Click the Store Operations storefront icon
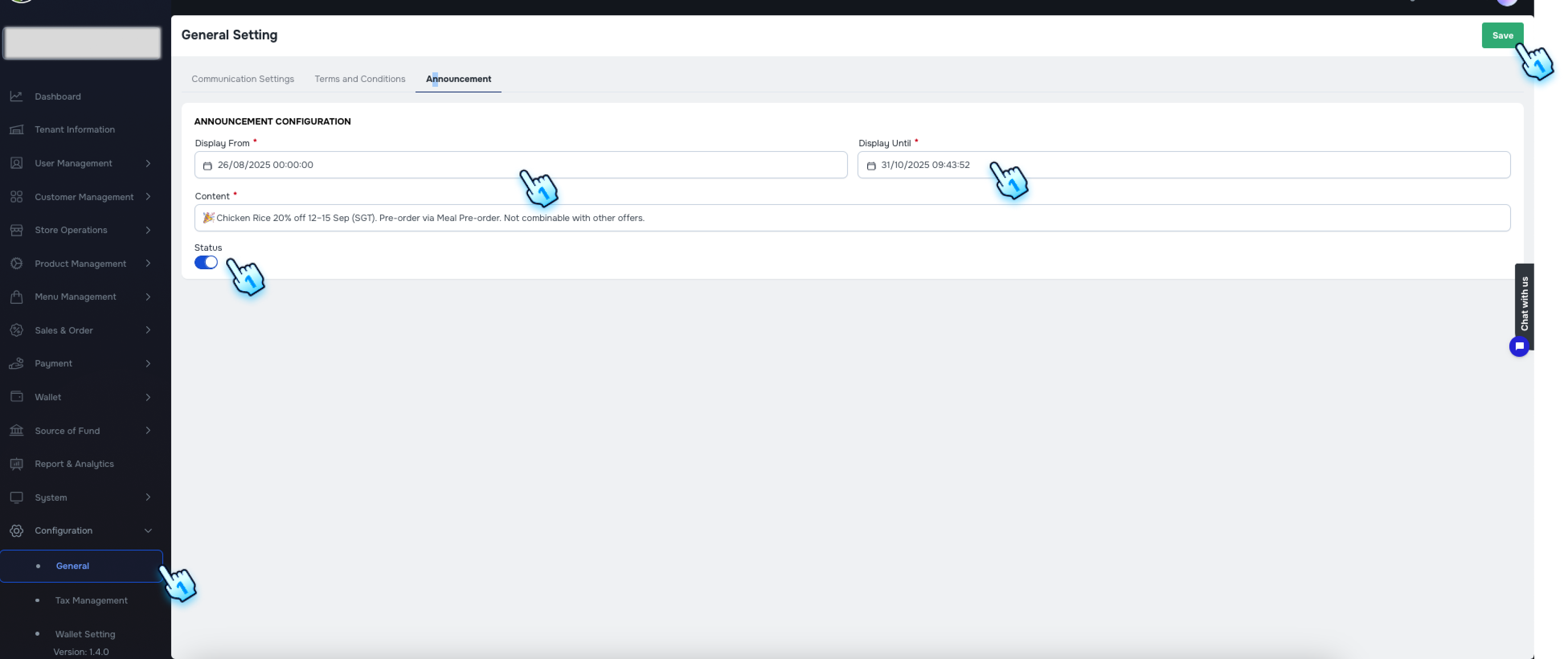This screenshot has width=1568, height=659. (x=16, y=229)
